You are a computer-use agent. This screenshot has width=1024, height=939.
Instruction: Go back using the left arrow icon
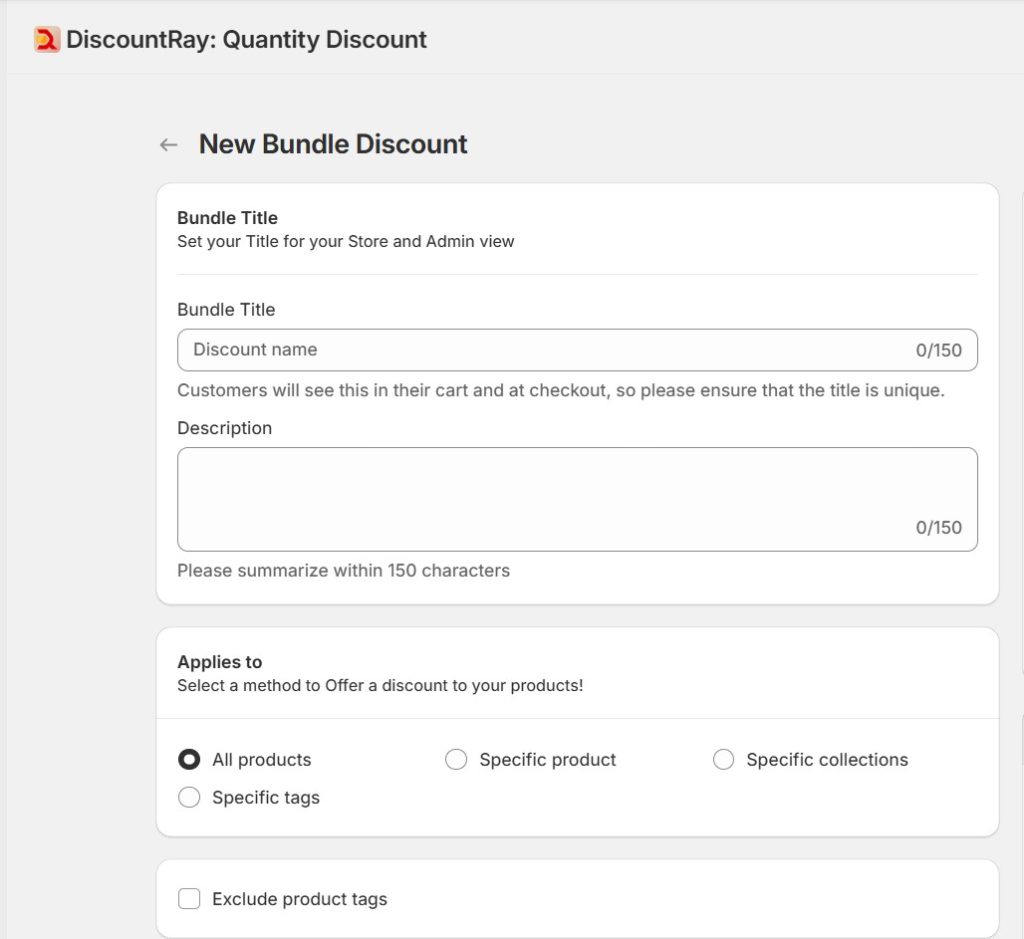point(169,145)
